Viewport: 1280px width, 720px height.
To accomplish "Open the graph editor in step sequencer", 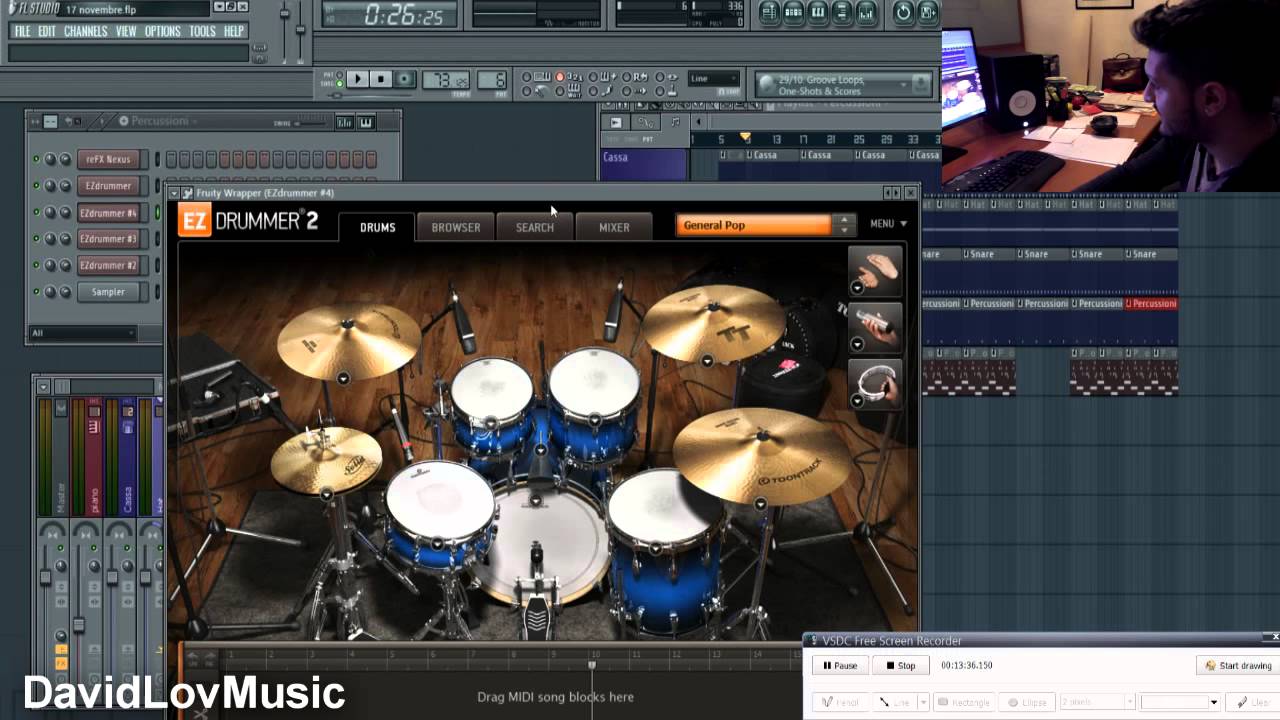I will [345, 122].
